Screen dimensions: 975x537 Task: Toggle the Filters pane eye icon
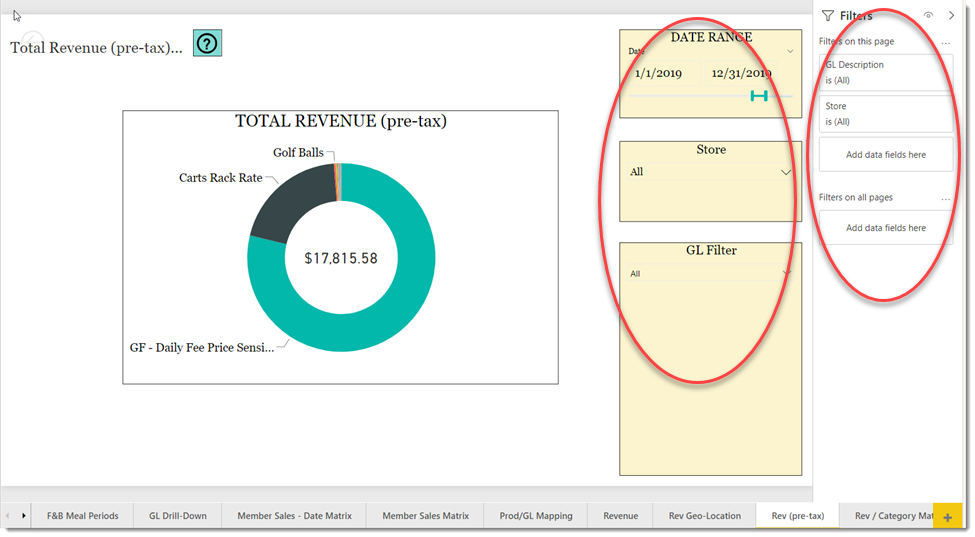pos(928,16)
